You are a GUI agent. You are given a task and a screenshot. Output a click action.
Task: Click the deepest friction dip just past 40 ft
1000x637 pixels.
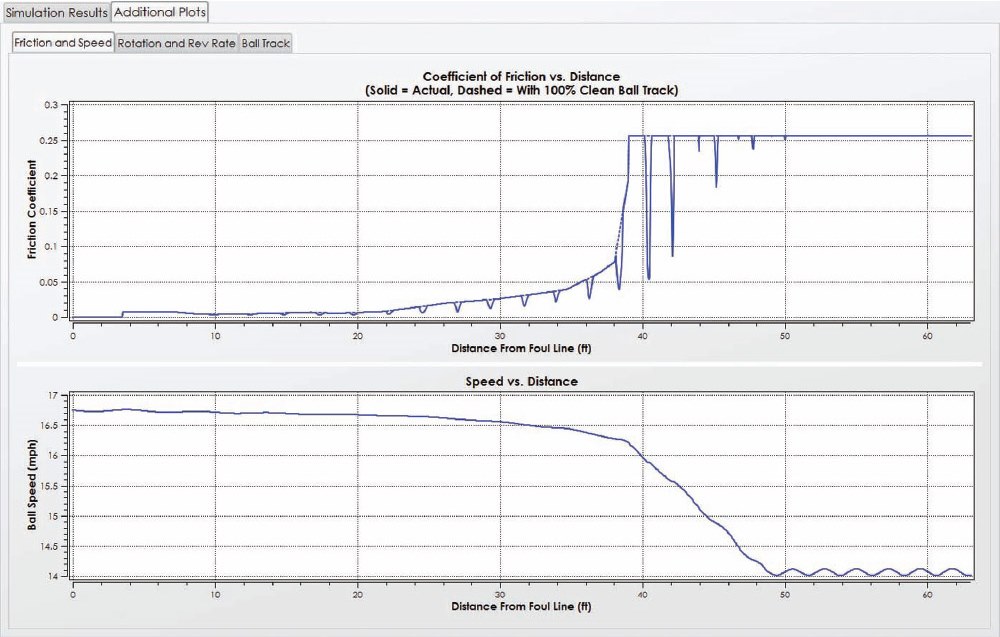coord(649,277)
